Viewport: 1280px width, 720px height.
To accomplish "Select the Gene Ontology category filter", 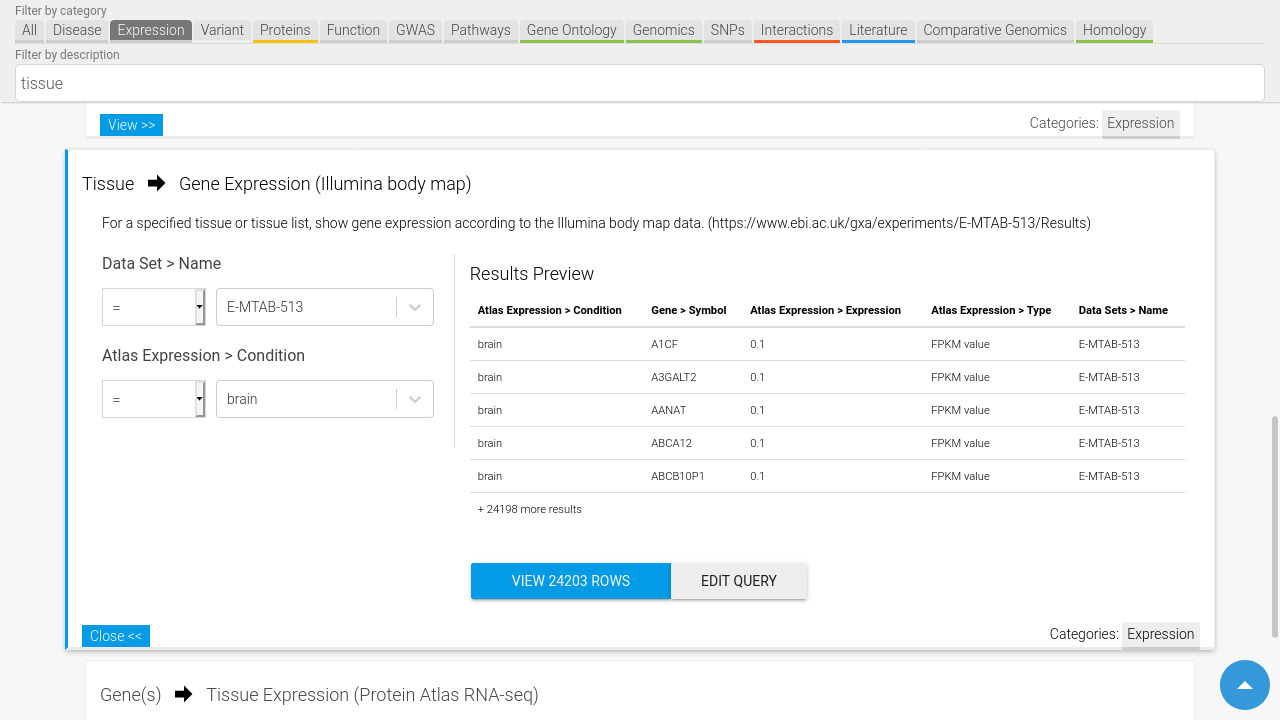I will pos(571,30).
